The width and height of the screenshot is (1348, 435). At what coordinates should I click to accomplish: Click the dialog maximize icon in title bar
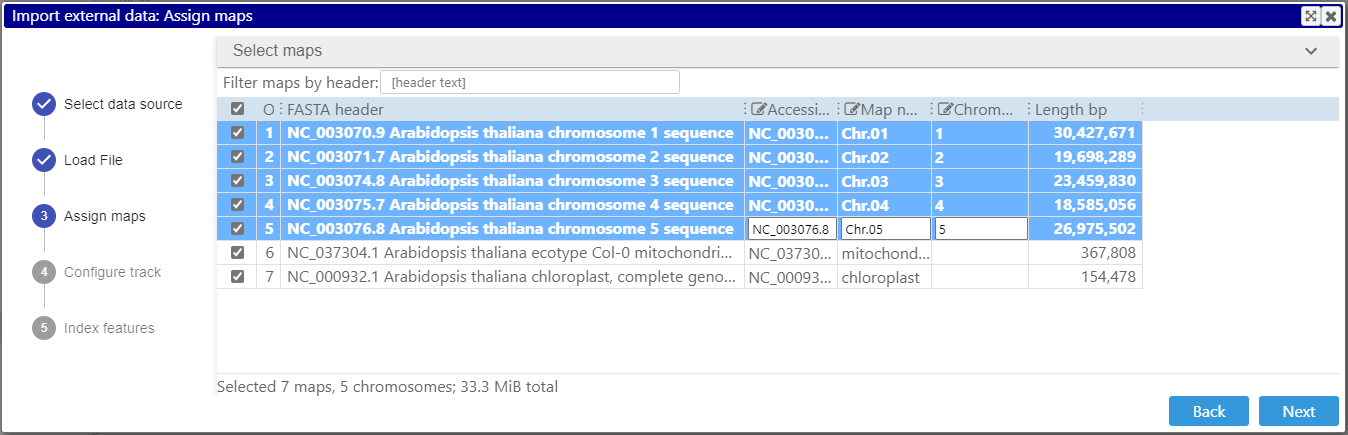point(1311,16)
